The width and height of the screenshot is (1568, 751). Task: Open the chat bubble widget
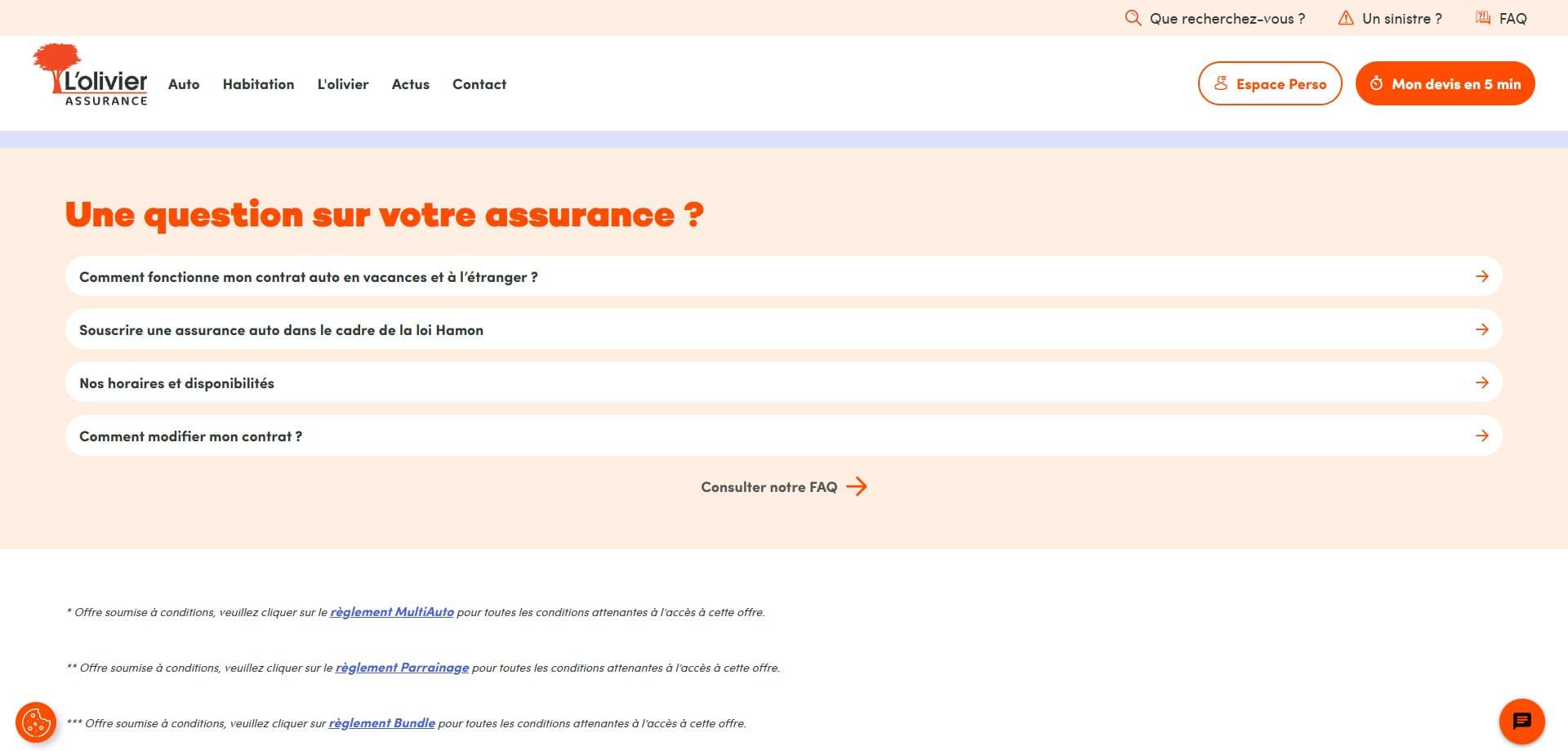1522,722
